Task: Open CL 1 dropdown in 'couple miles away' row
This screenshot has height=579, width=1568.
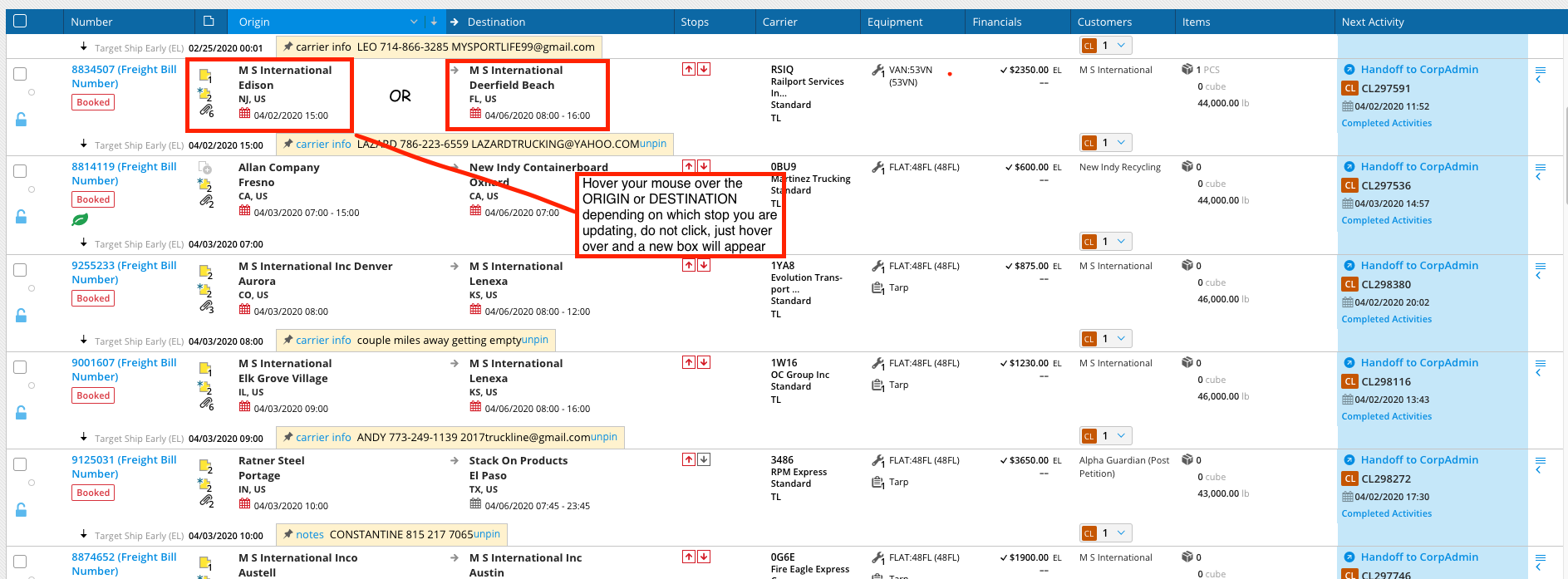Action: [1106, 339]
